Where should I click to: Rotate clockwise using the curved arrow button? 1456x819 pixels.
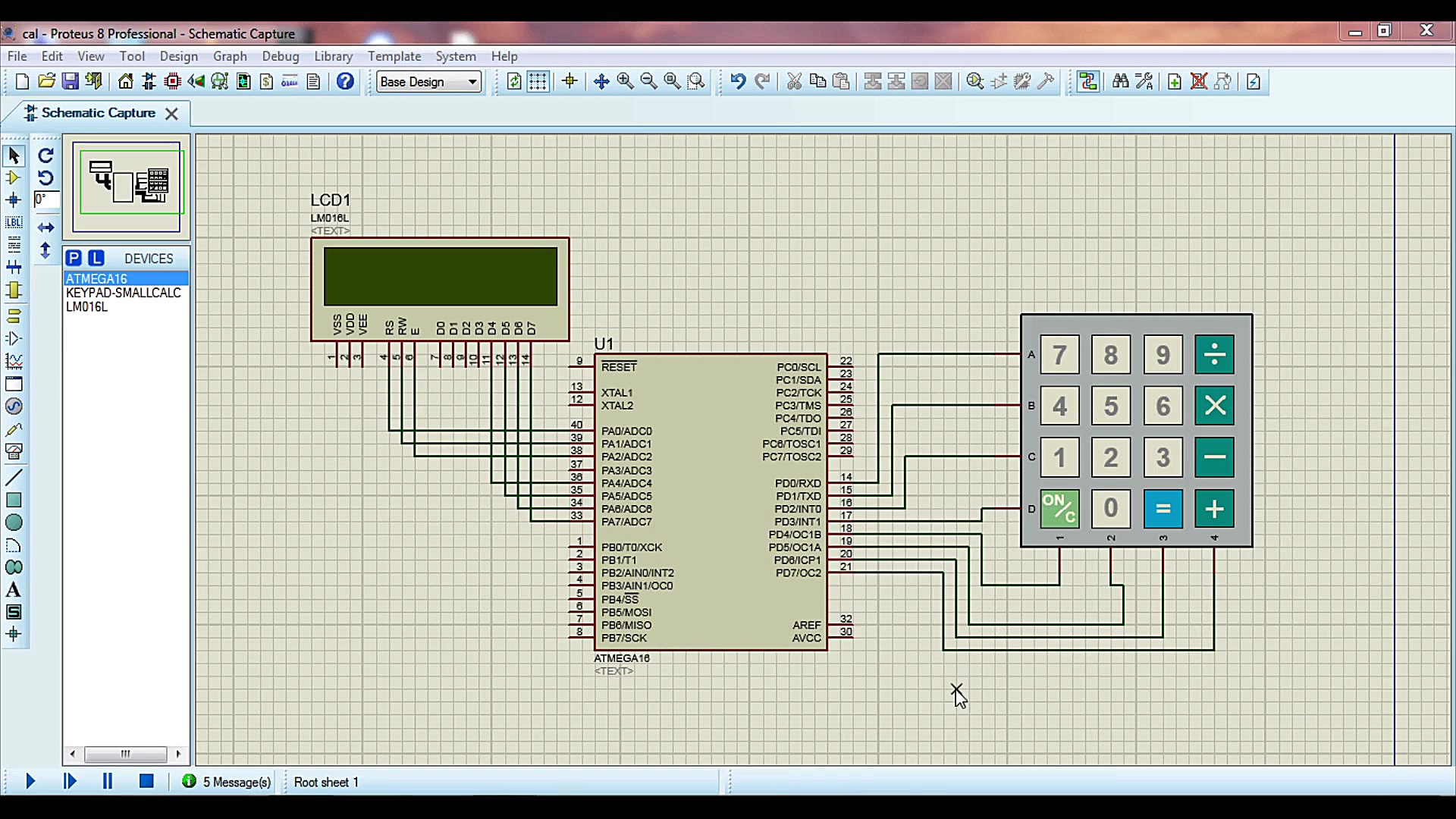[x=45, y=155]
